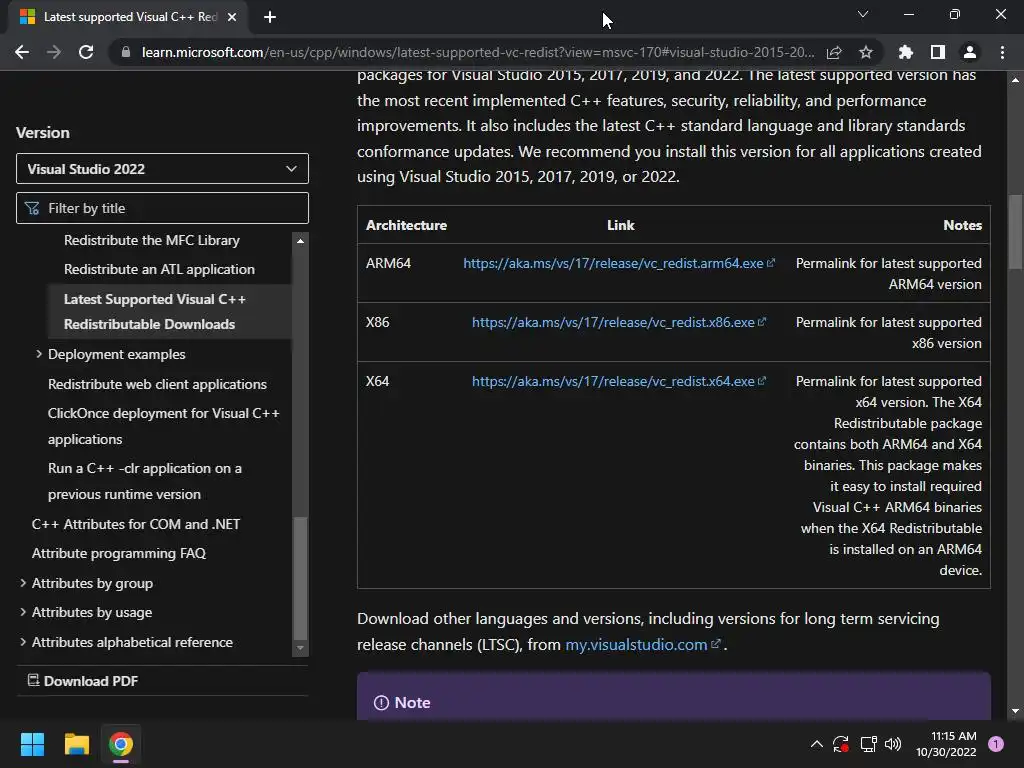The height and width of the screenshot is (768, 1024).
Task: Open a new browser tab
Action: pos(270,17)
